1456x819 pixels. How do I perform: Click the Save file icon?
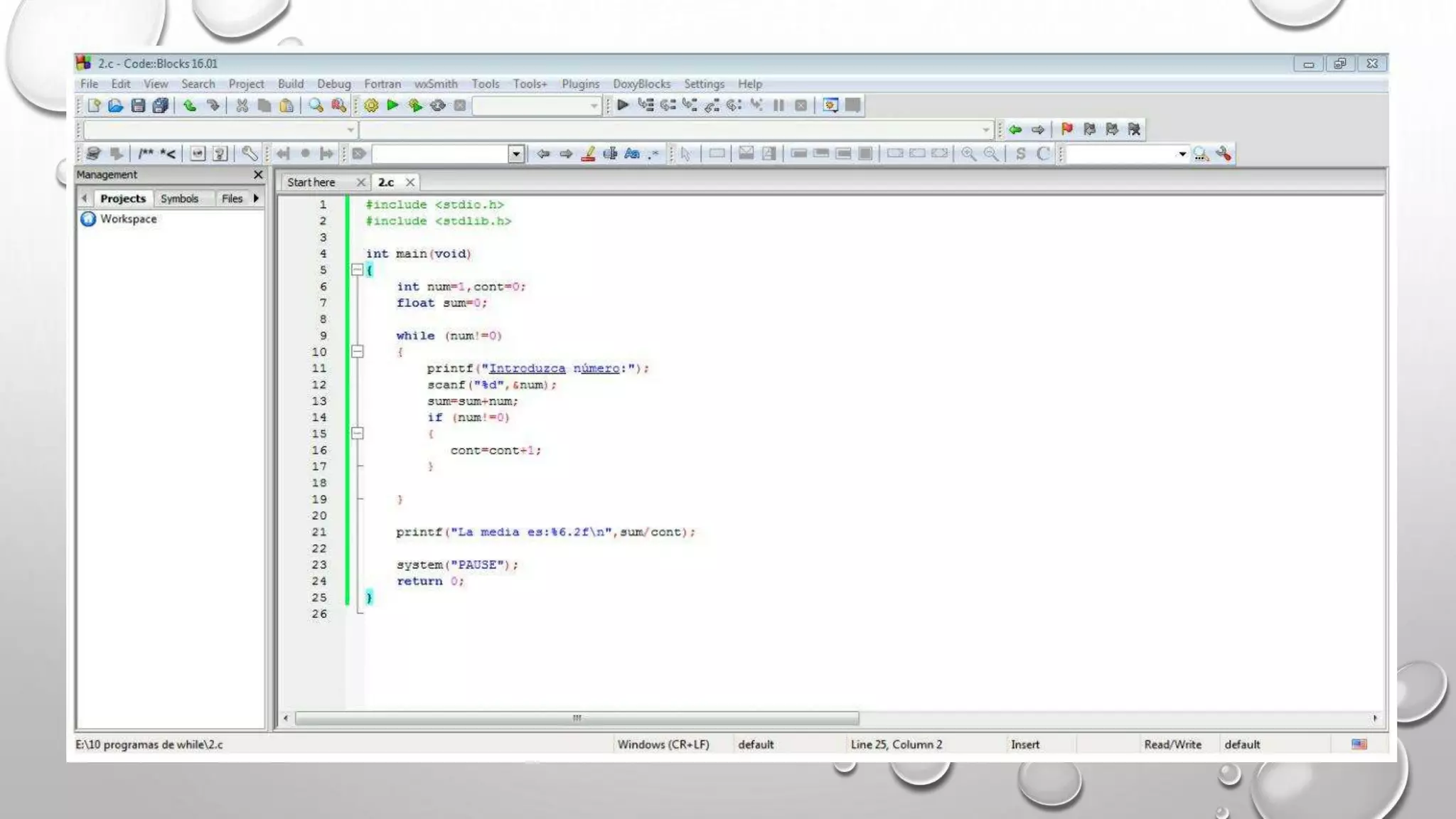click(x=138, y=105)
